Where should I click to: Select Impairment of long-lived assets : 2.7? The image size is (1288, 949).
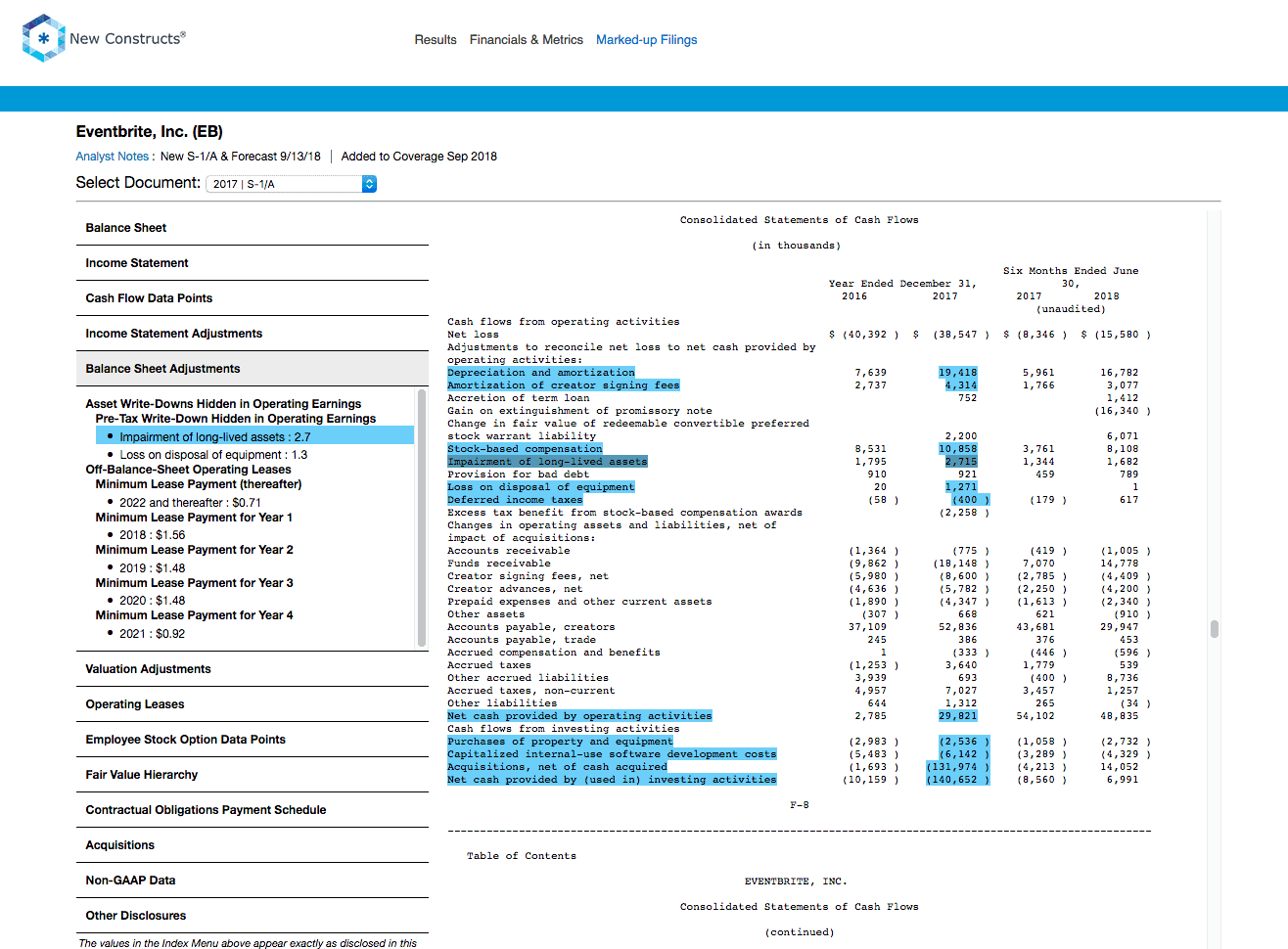click(x=254, y=437)
